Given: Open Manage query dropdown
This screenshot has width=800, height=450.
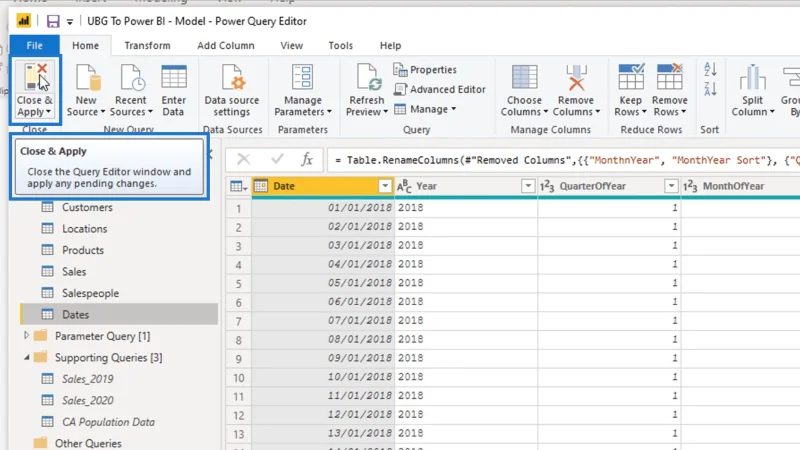Looking at the screenshot, I should 426,109.
